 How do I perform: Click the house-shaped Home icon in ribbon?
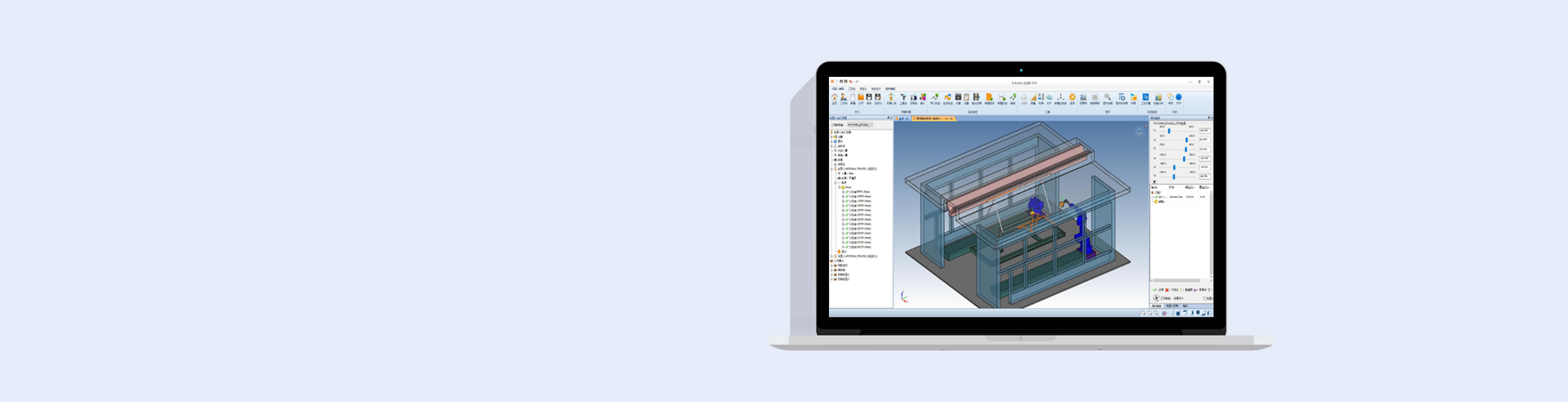coord(834,97)
